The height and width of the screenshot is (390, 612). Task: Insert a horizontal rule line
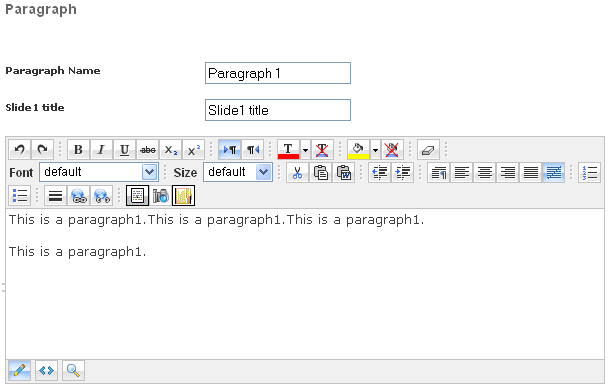coord(55,196)
